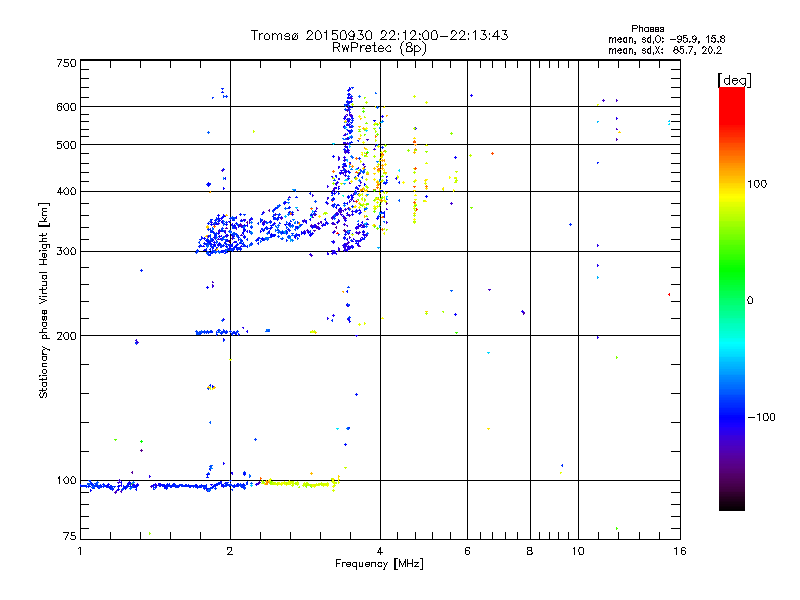Click the height axis label "200"
Image resolution: width=800 pixels, height=600 pixels.
coord(66,336)
